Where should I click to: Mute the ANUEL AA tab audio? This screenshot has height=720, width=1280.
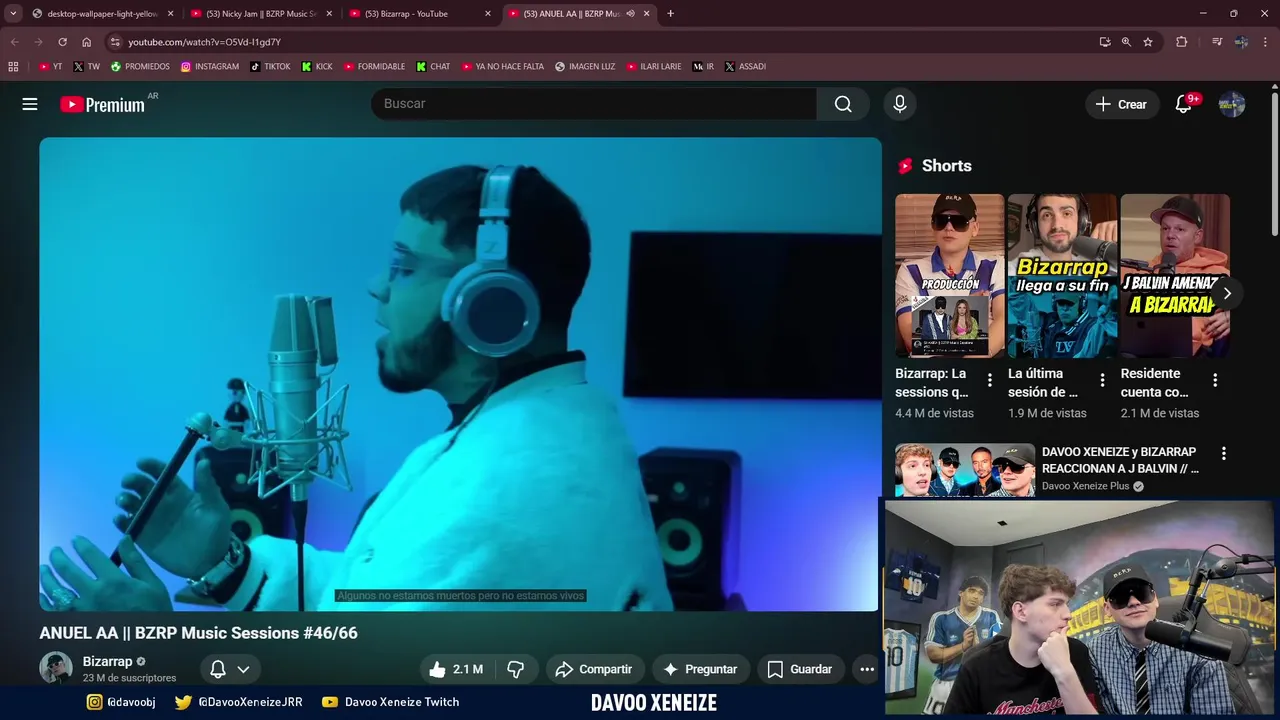point(631,14)
